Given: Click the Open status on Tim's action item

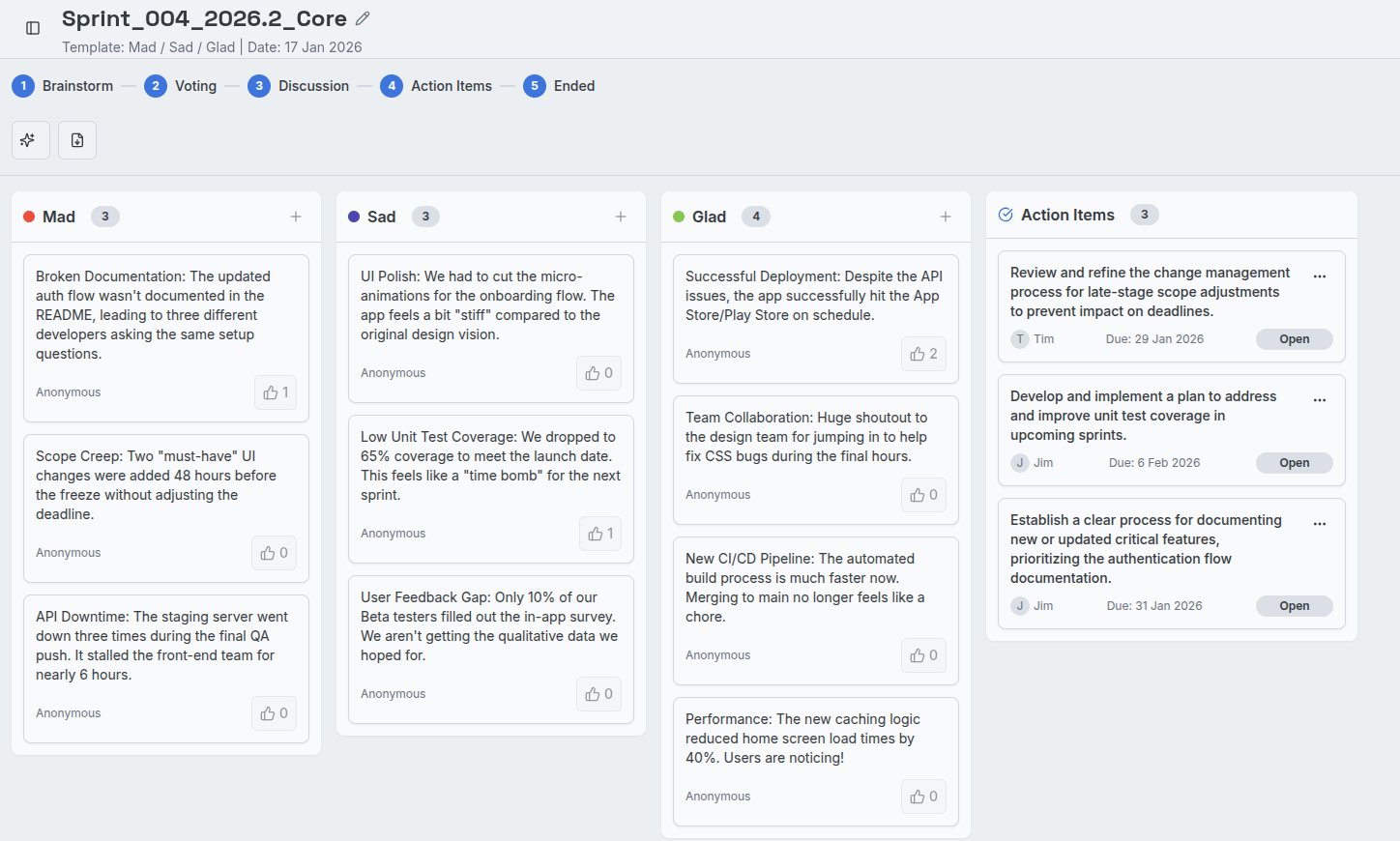Looking at the screenshot, I should [x=1294, y=338].
